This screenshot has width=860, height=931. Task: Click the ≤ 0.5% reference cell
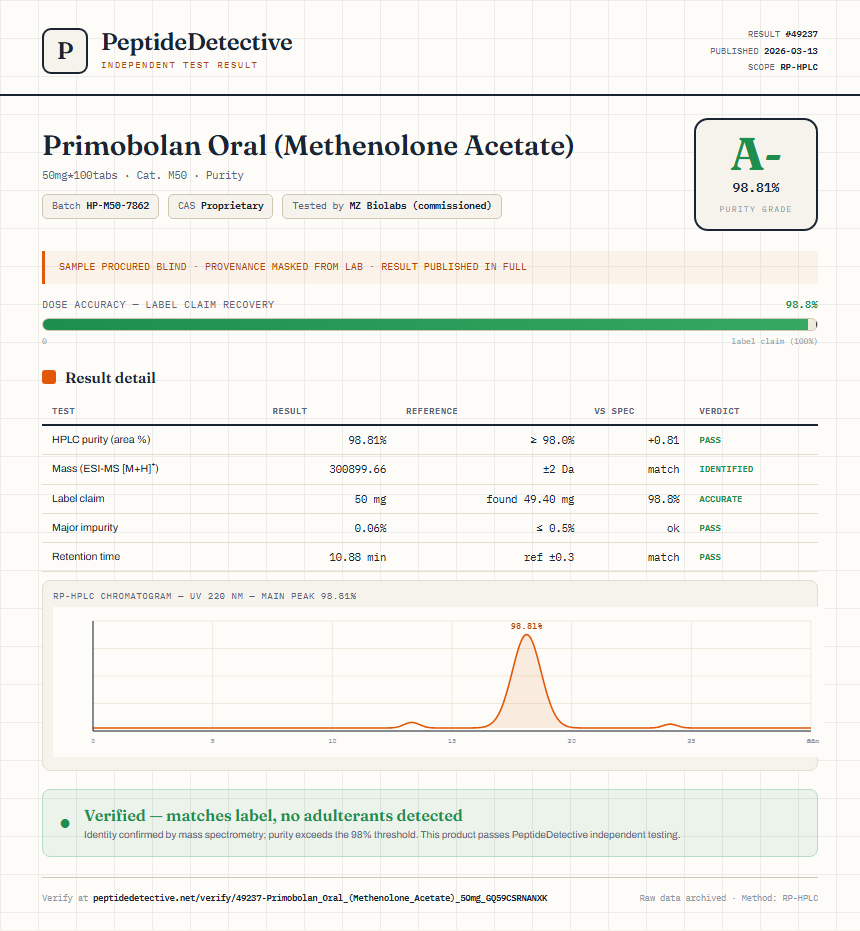[x=555, y=528]
